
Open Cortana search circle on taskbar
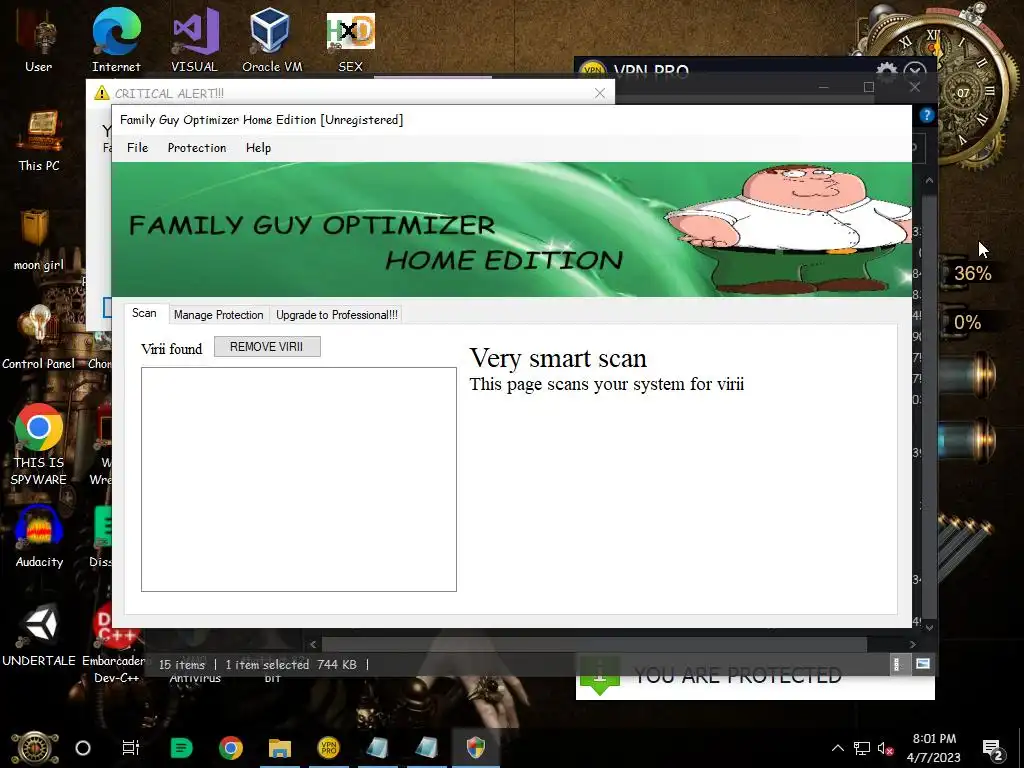(83, 748)
